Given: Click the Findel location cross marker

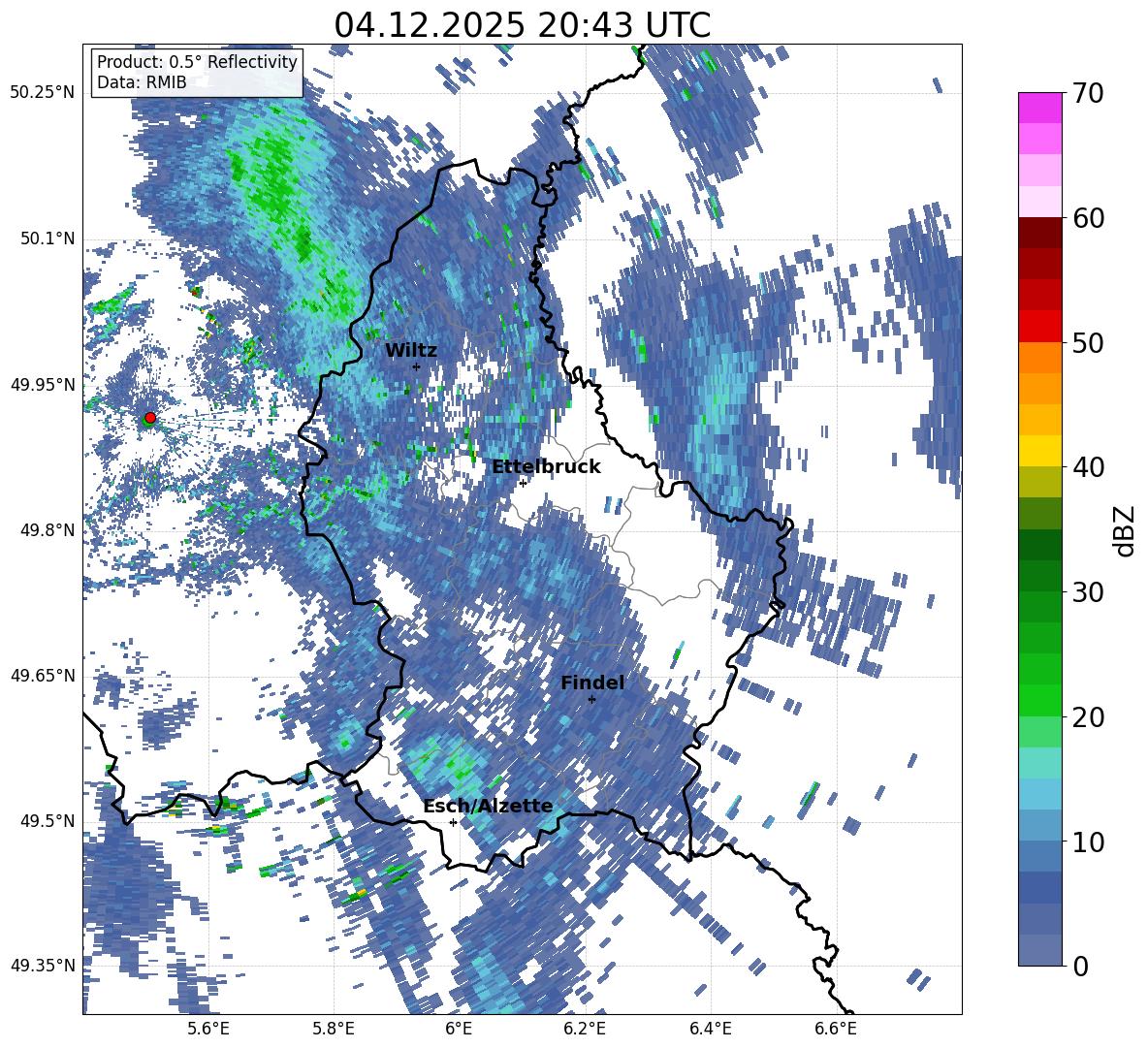Looking at the screenshot, I should coord(591,699).
